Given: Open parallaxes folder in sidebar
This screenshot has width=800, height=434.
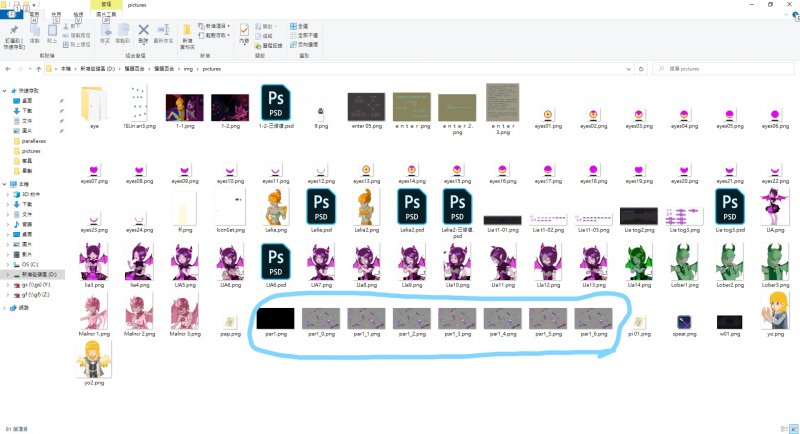Looking at the screenshot, I should click(34, 141).
